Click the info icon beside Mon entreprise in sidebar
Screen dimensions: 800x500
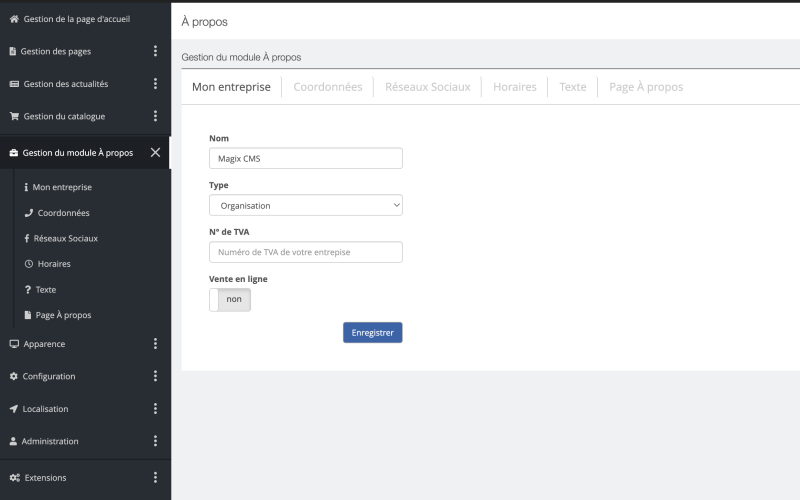click(26, 187)
